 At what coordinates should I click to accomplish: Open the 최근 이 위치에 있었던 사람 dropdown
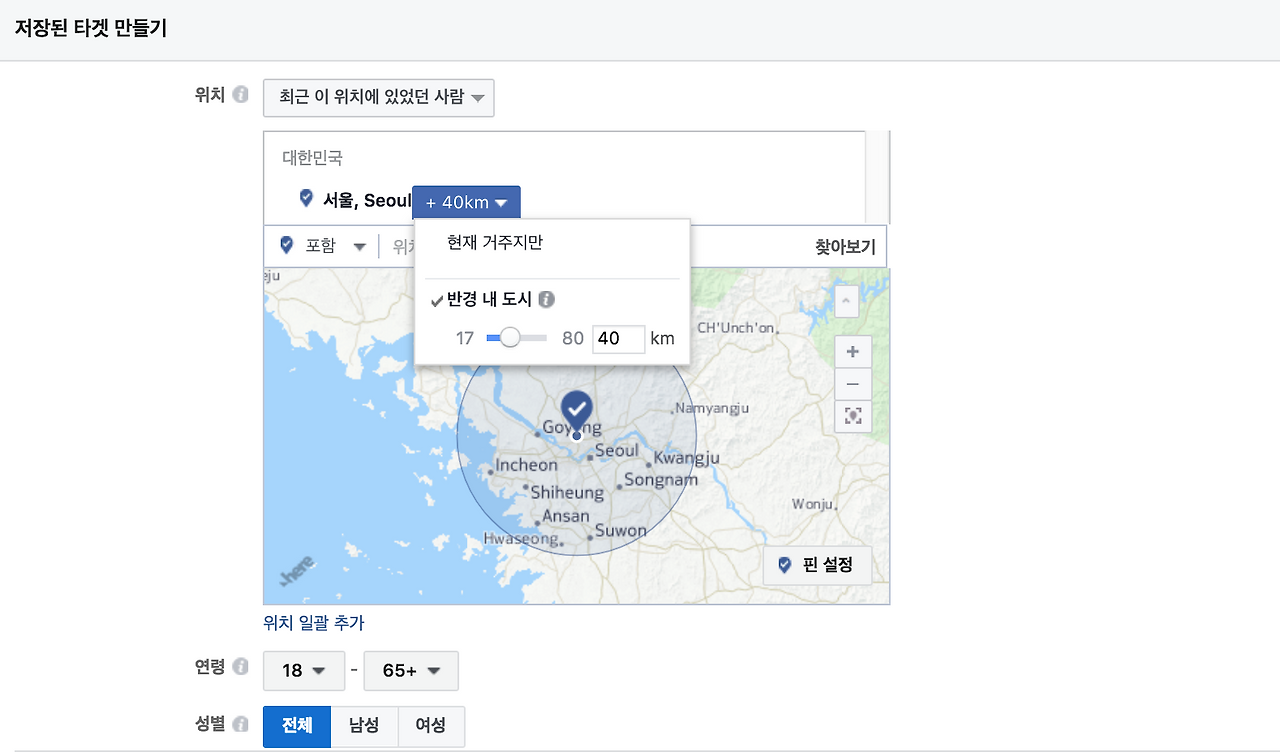pos(378,97)
